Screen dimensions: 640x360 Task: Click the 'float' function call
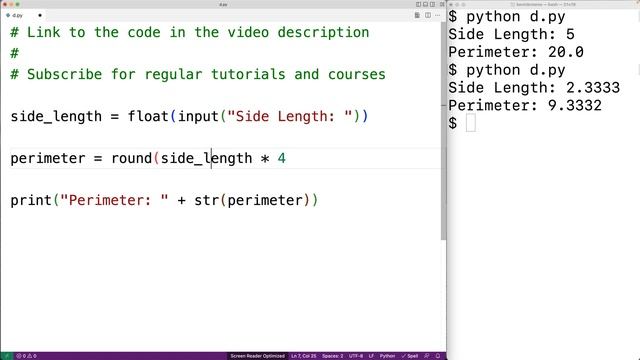pyautogui.click(x=148, y=117)
